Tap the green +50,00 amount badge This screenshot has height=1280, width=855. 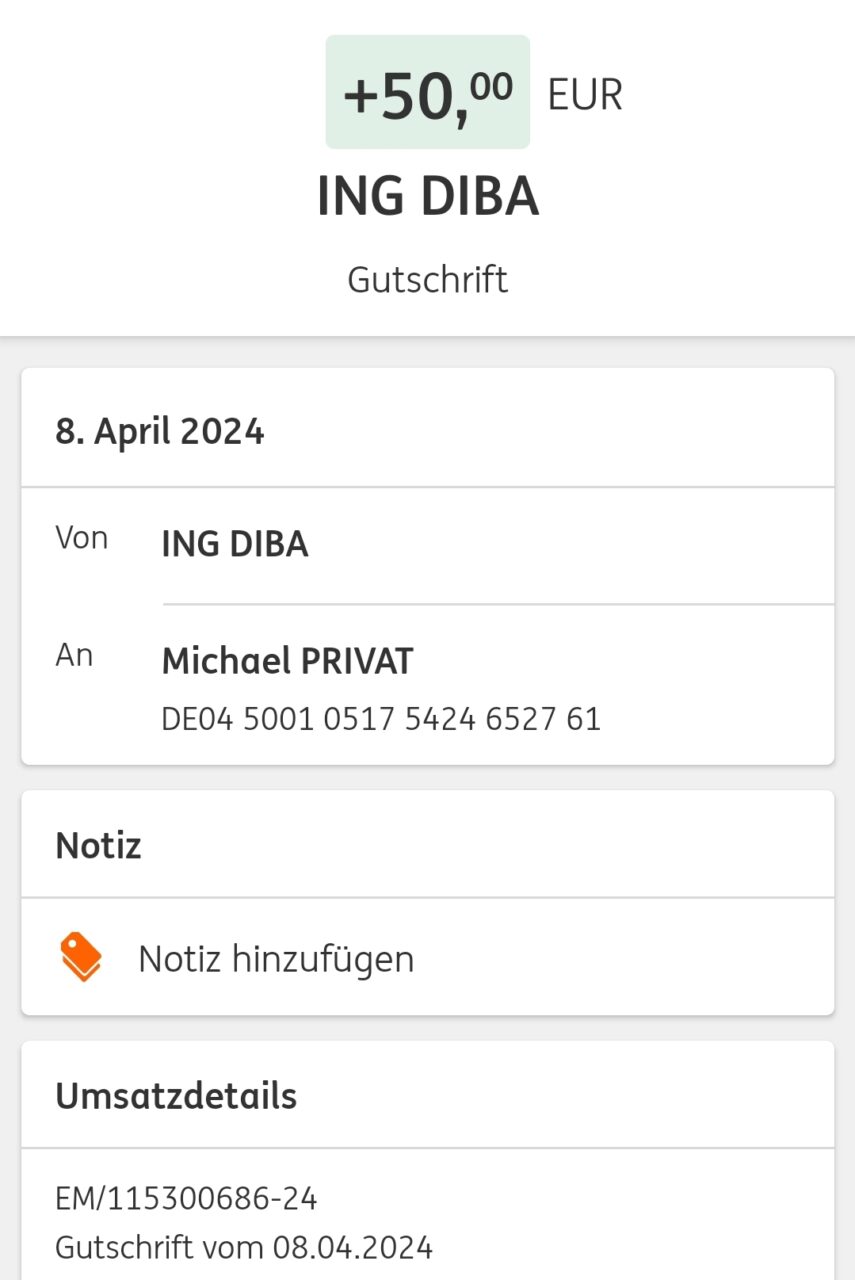427,92
